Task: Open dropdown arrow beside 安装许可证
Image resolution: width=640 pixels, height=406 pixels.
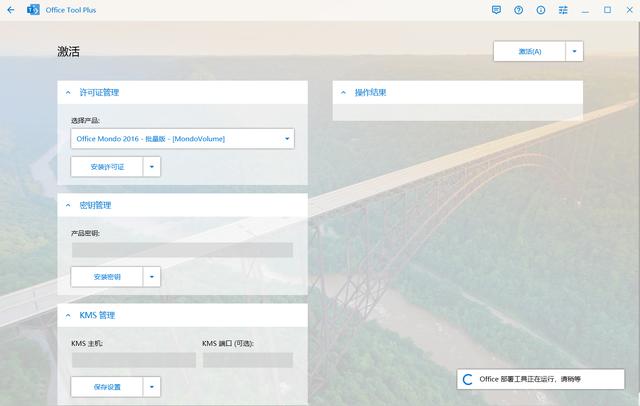Action: 152,167
